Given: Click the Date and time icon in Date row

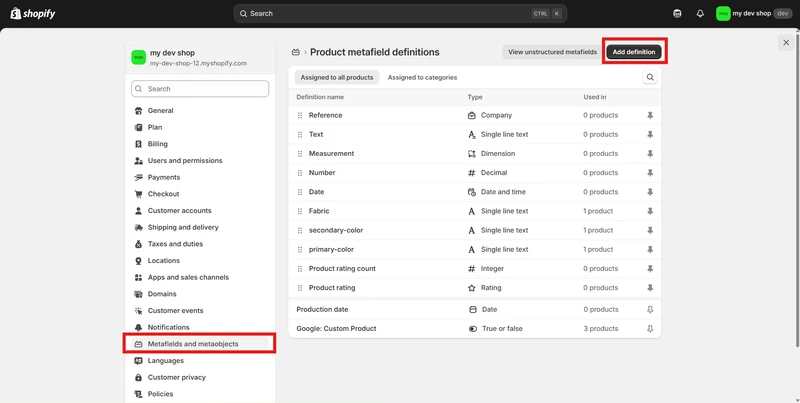Looking at the screenshot, I should coord(472,192).
